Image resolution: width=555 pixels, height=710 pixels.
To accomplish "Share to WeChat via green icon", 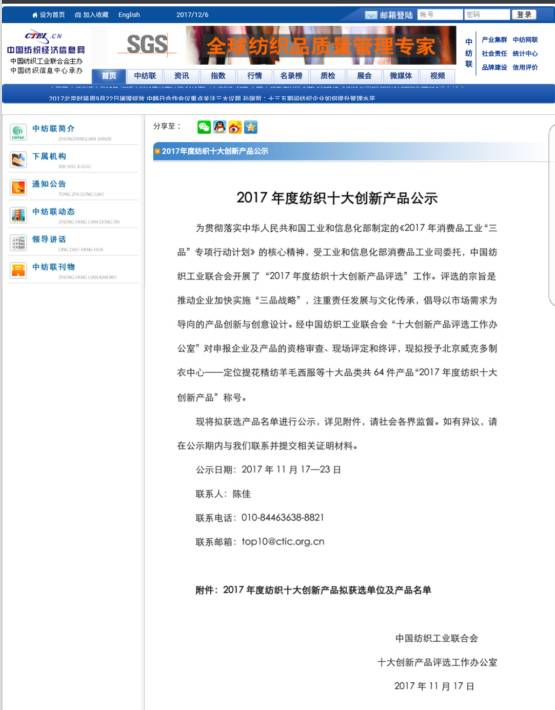I will 204,127.
